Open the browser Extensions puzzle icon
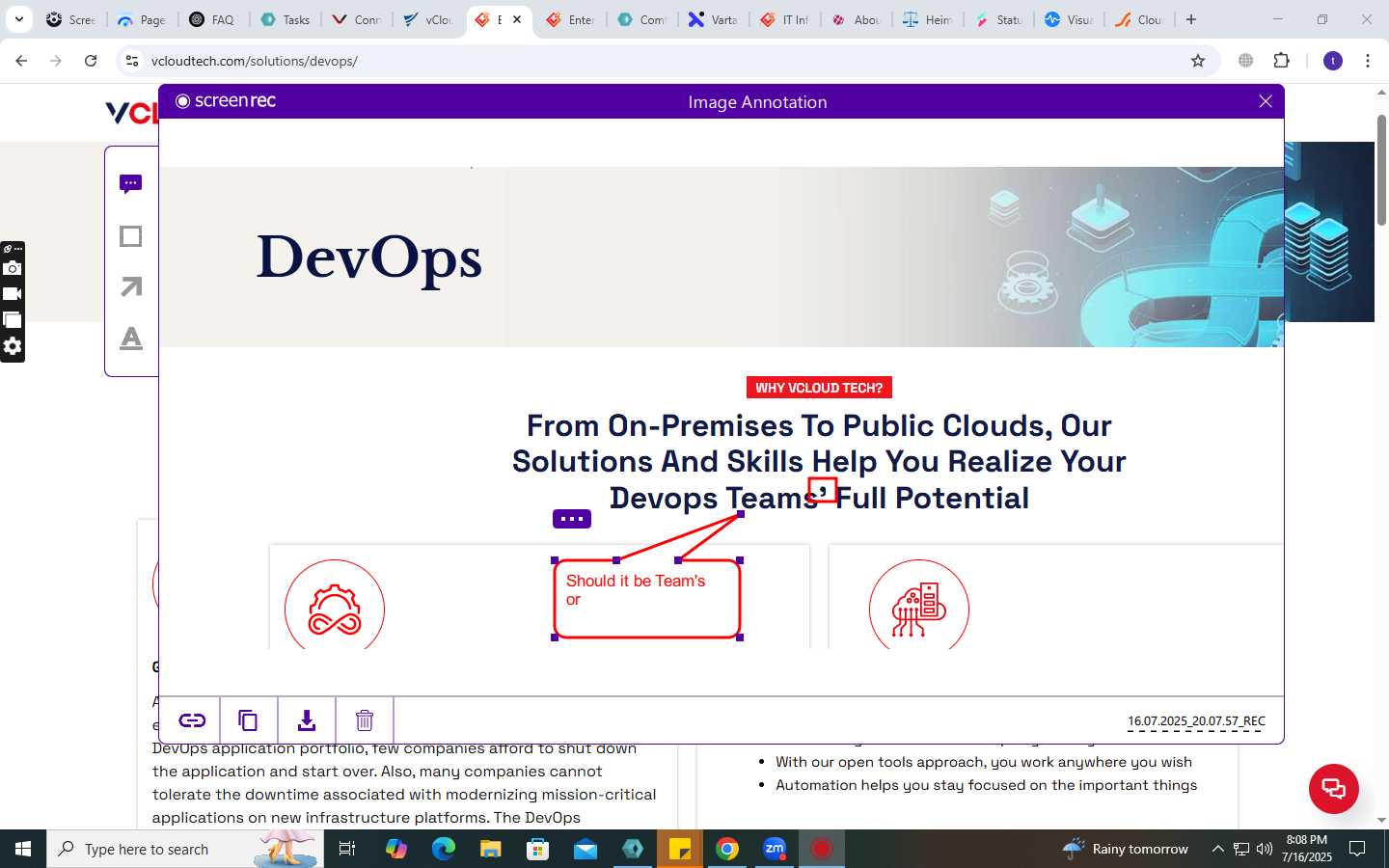1389x868 pixels. (1281, 61)
